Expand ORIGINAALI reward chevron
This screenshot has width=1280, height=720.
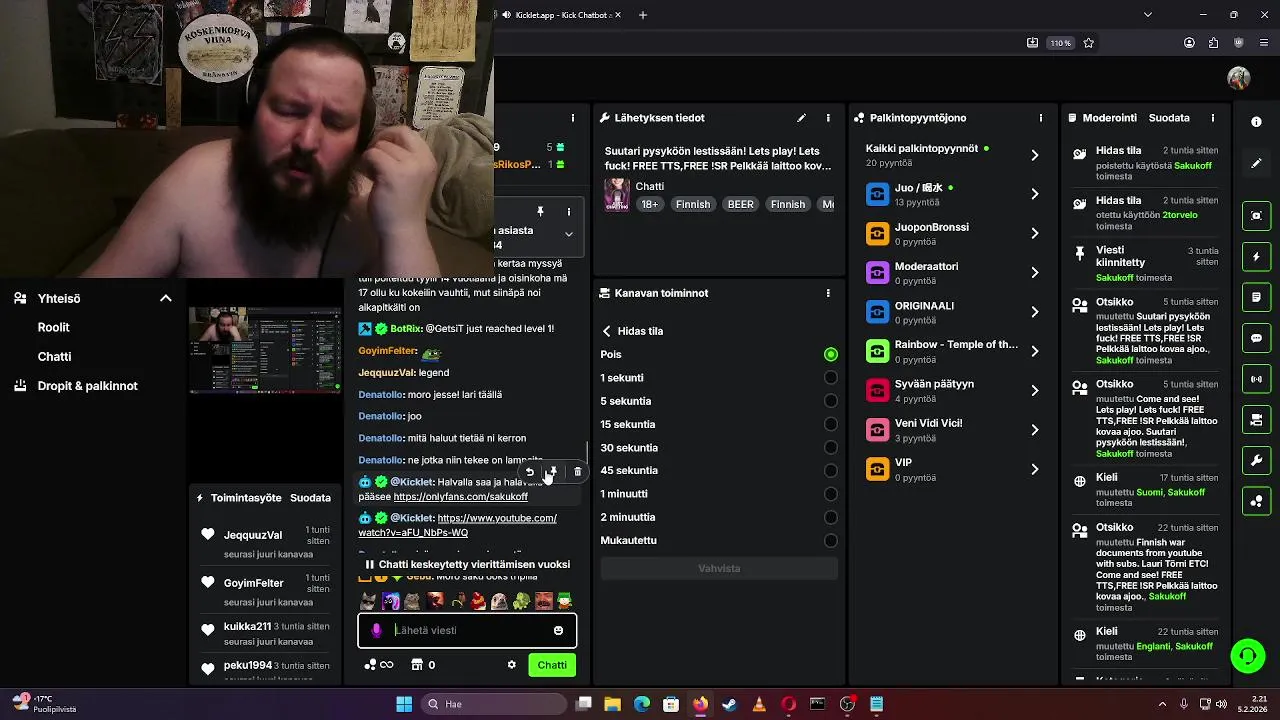coord(1034,312)
